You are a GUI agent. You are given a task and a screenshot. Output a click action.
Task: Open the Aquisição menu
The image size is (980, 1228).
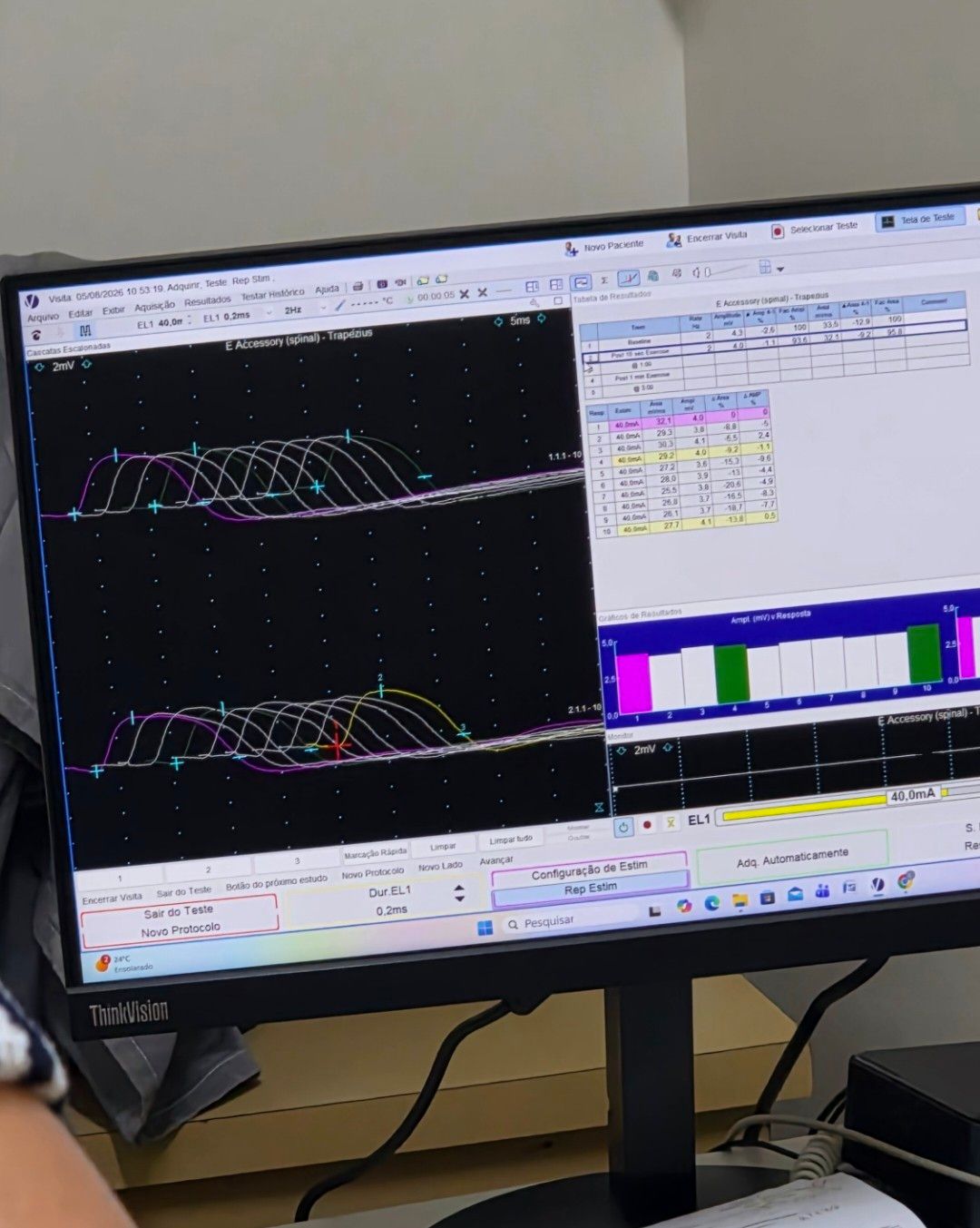point(154,307)
